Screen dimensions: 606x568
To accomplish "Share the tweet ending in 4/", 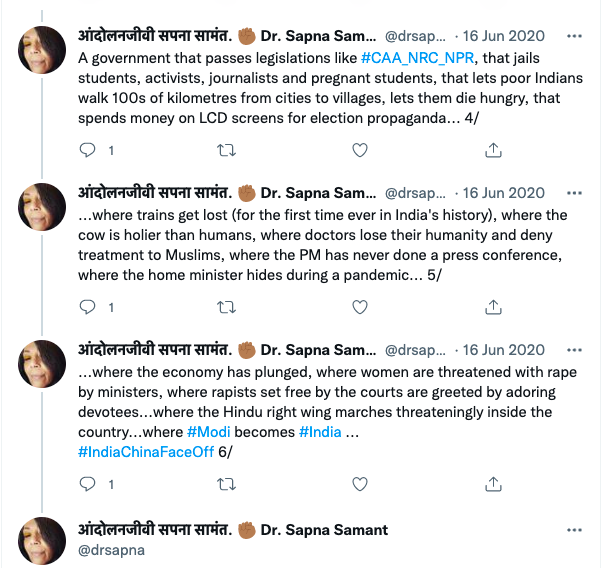I will tap(493, 150).
